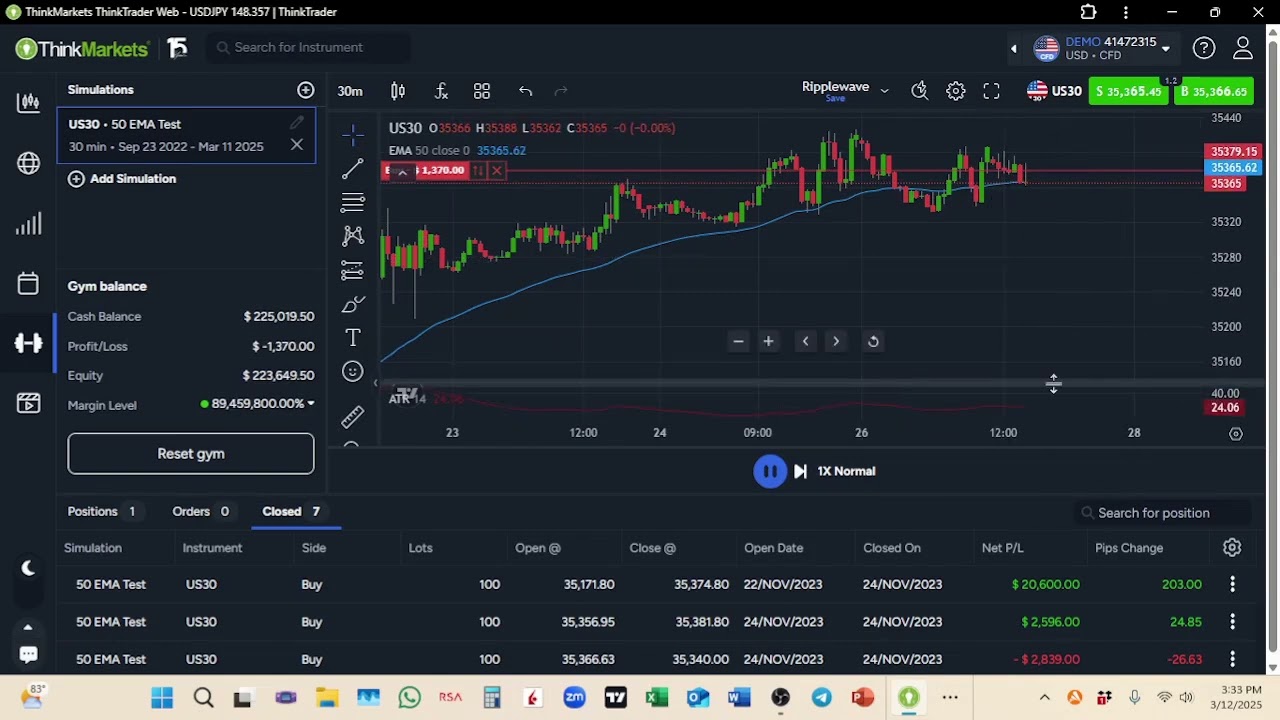Collapse the account panel arrow near DEMO

1013,48
